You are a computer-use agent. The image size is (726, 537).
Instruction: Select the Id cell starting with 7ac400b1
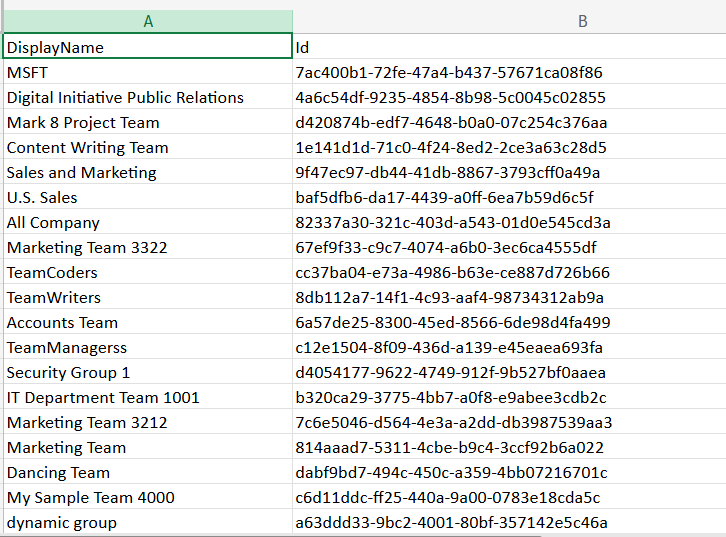[x=510, y=72]
